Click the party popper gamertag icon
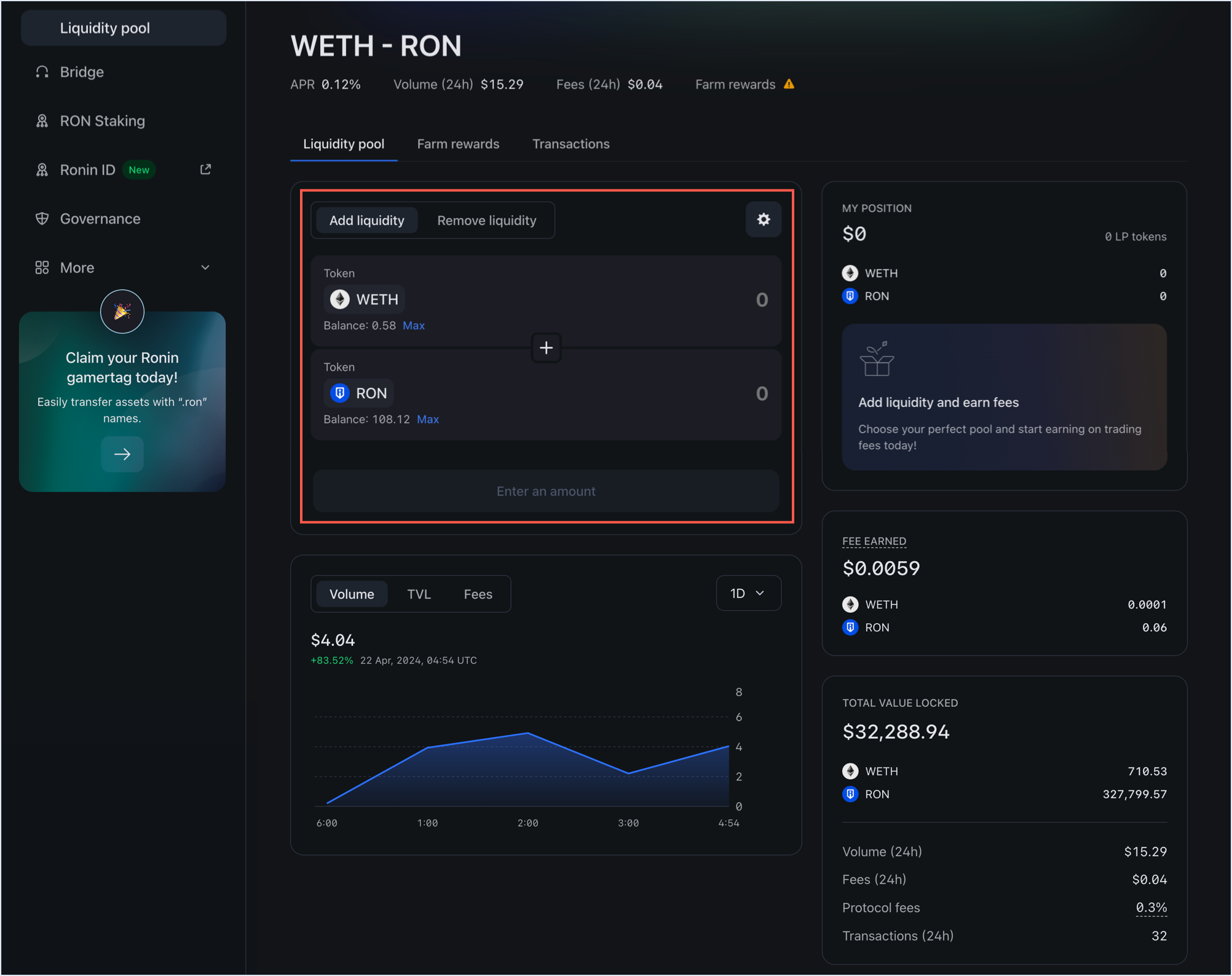1232x976 pixels. point(122,312)
